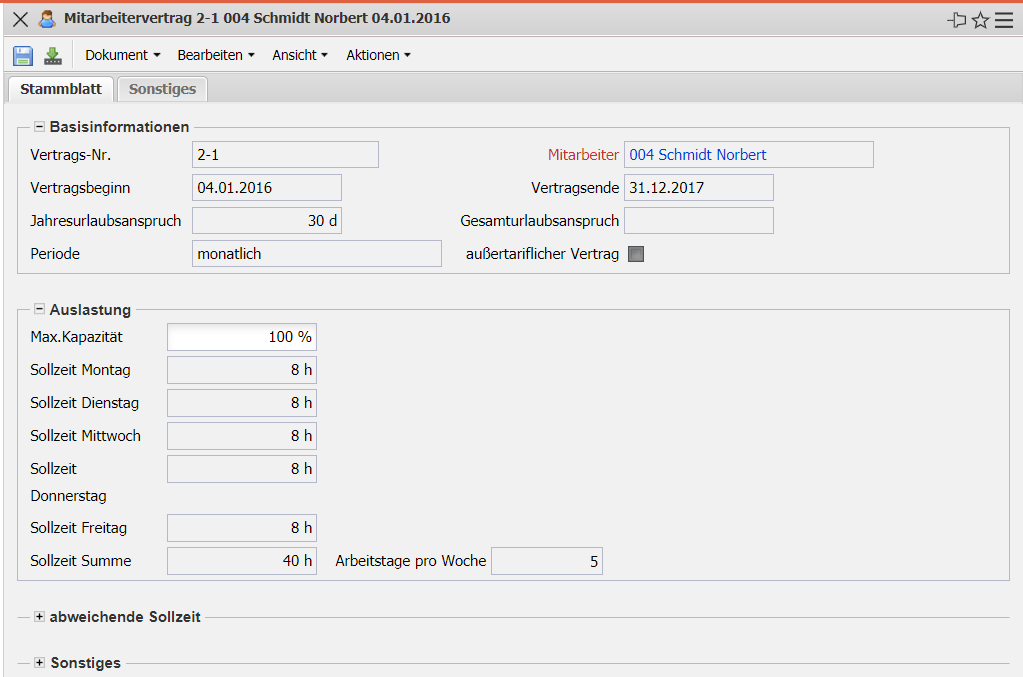
Task: Collapse the Basisinformationen section
Action: [40, 127]
